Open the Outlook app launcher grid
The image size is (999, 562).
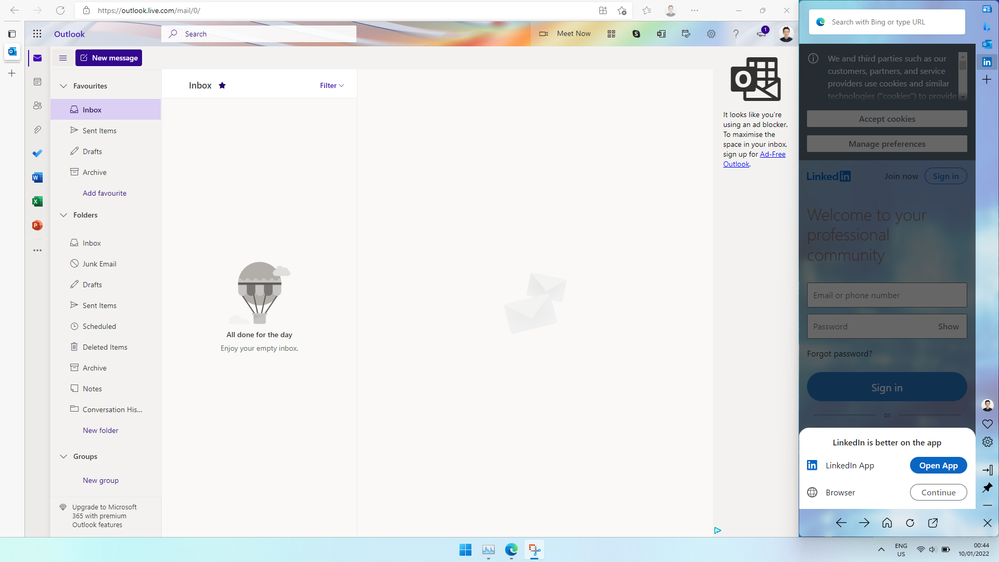(37, 34)
